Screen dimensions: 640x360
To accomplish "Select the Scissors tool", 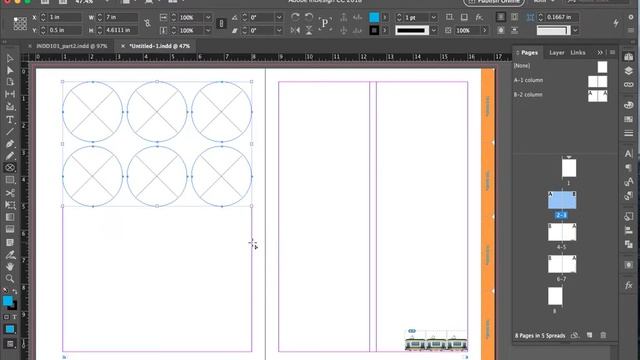I will tap(10, 193).
